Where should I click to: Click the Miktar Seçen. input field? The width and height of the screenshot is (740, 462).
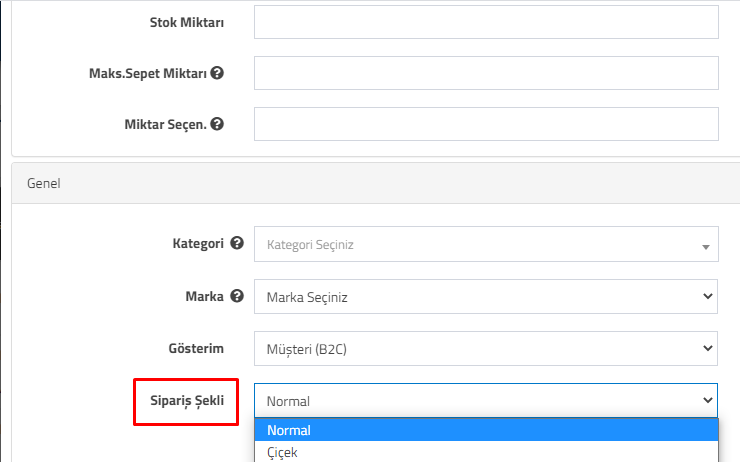pyautogui.click(x=486, y=124)
